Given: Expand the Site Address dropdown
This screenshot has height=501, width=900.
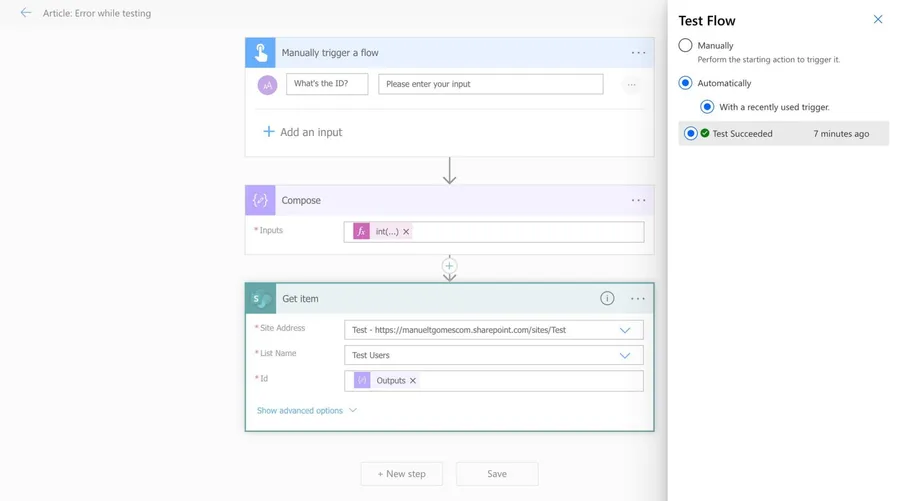Looking at the screenshot, I should (625, 330).
